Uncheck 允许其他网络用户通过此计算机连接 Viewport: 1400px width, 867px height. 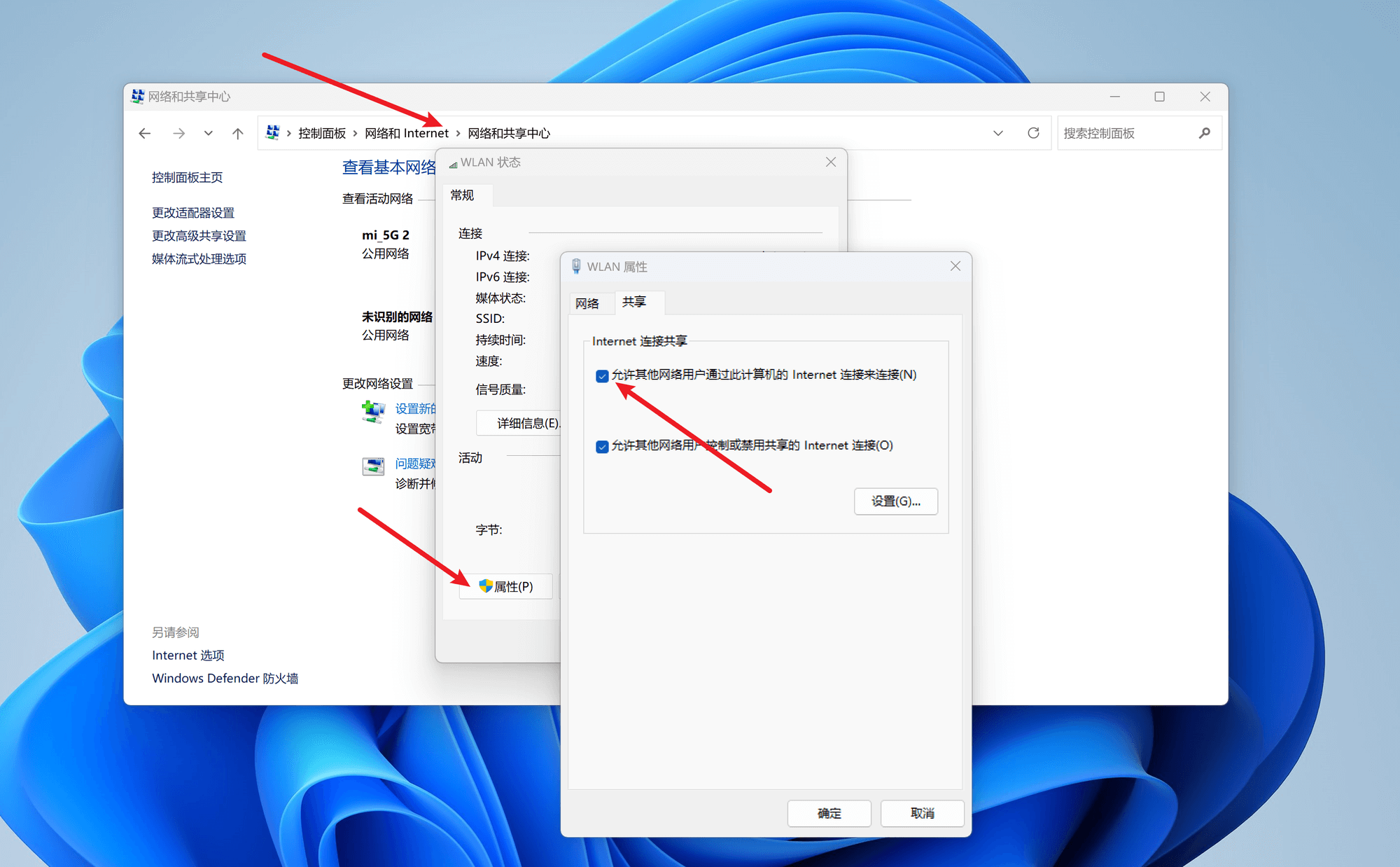pyautogui.click(x=602, y=376)
